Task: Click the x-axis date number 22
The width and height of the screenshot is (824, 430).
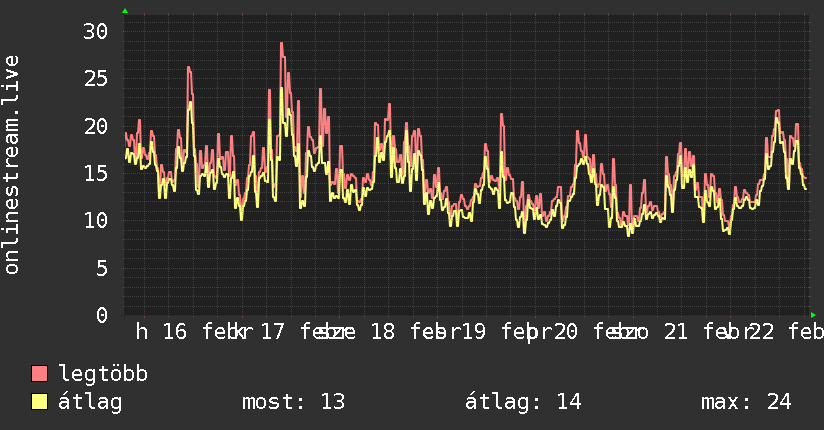Action: coord(761,332)
